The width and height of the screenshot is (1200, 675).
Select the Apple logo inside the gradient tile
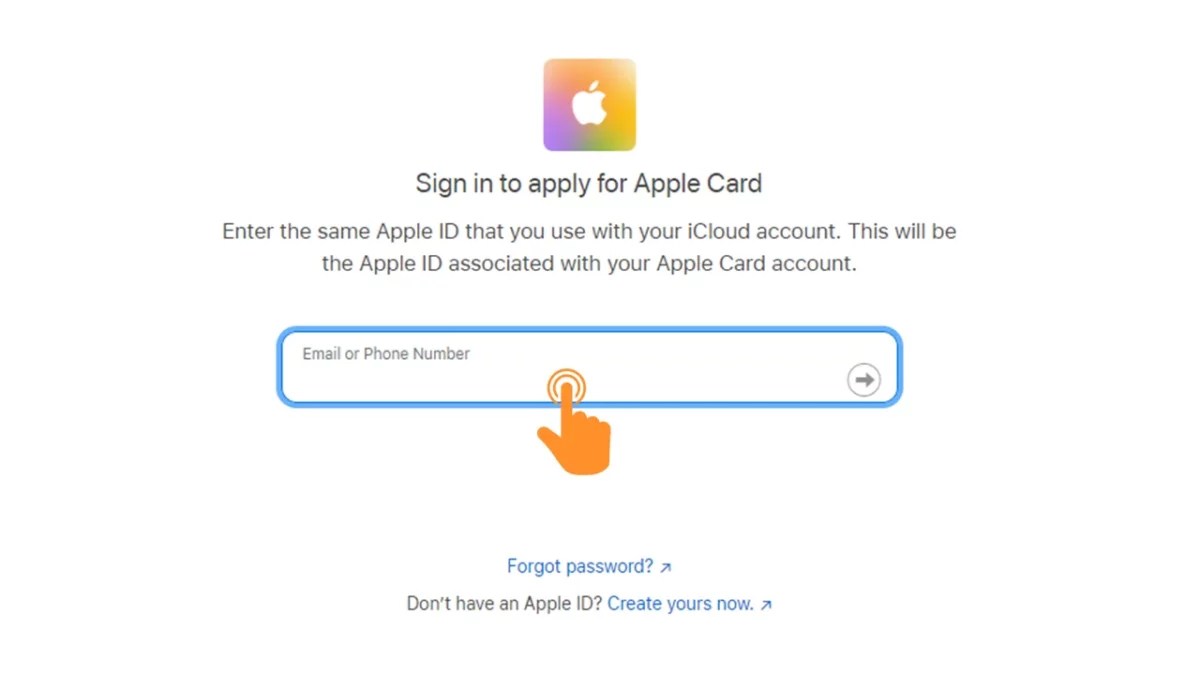point(589,104)
